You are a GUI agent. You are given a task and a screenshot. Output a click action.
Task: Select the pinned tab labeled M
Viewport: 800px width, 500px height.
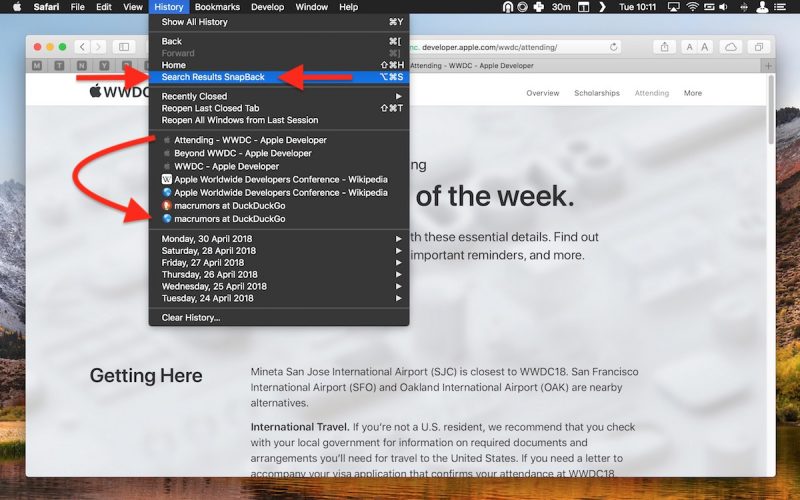37,66
